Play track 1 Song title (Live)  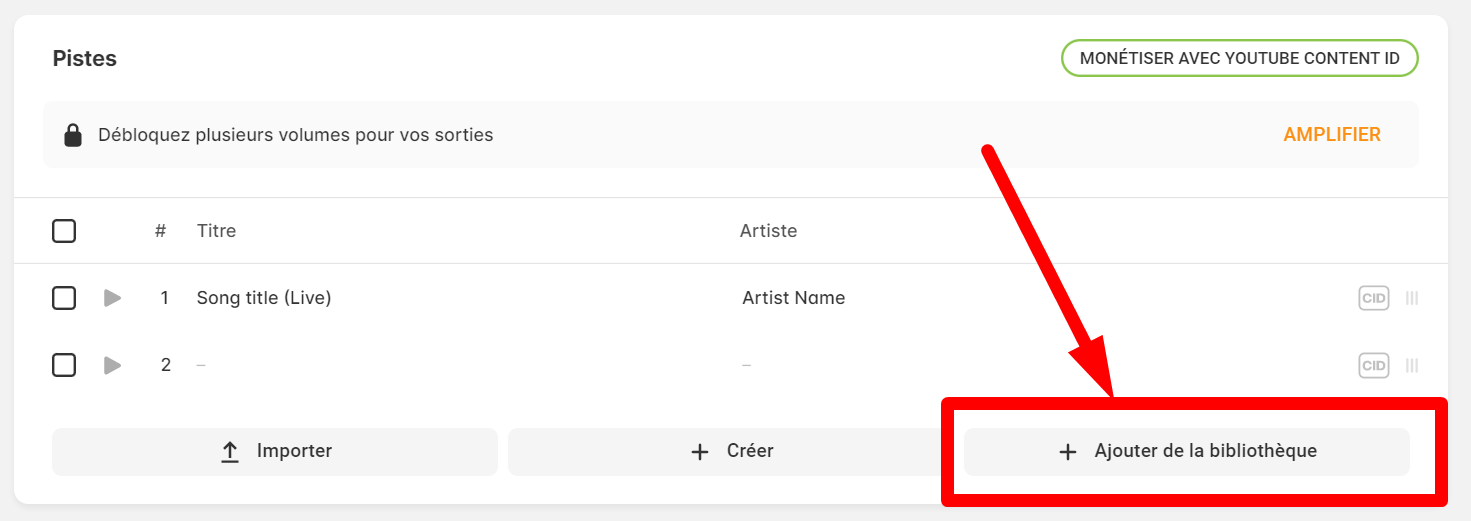tap(112, 298)
